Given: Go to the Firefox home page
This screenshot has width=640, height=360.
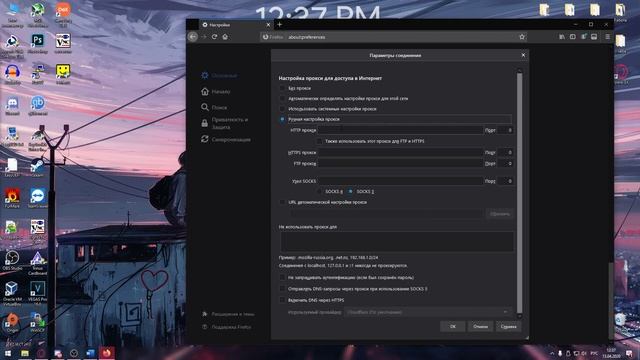Looking at the screenshot, I should click(225, 37).
